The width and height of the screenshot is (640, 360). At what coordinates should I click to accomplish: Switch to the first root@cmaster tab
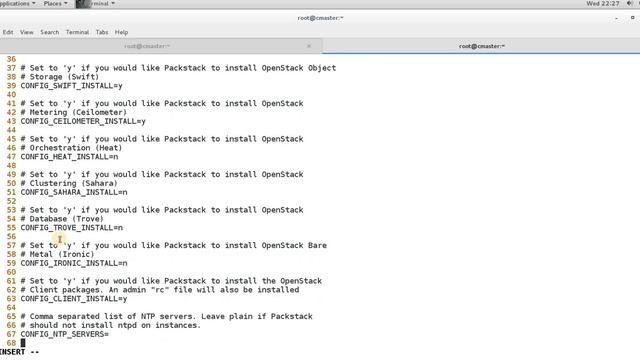147,46
